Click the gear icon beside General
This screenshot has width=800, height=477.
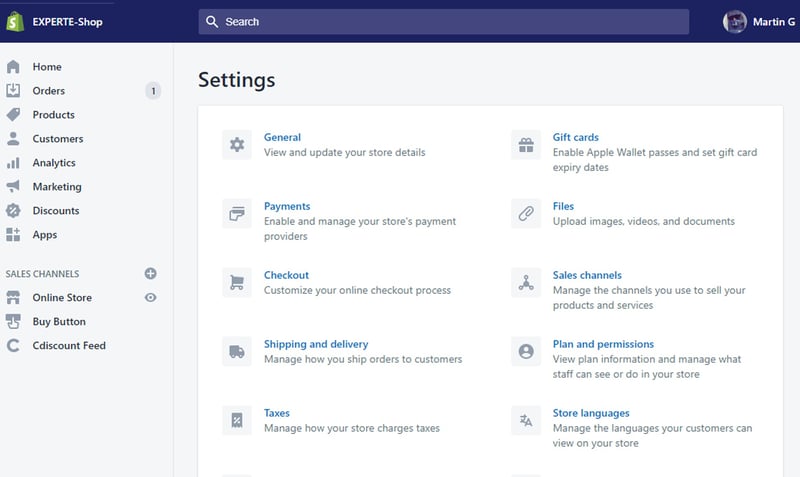pos(237,145)
